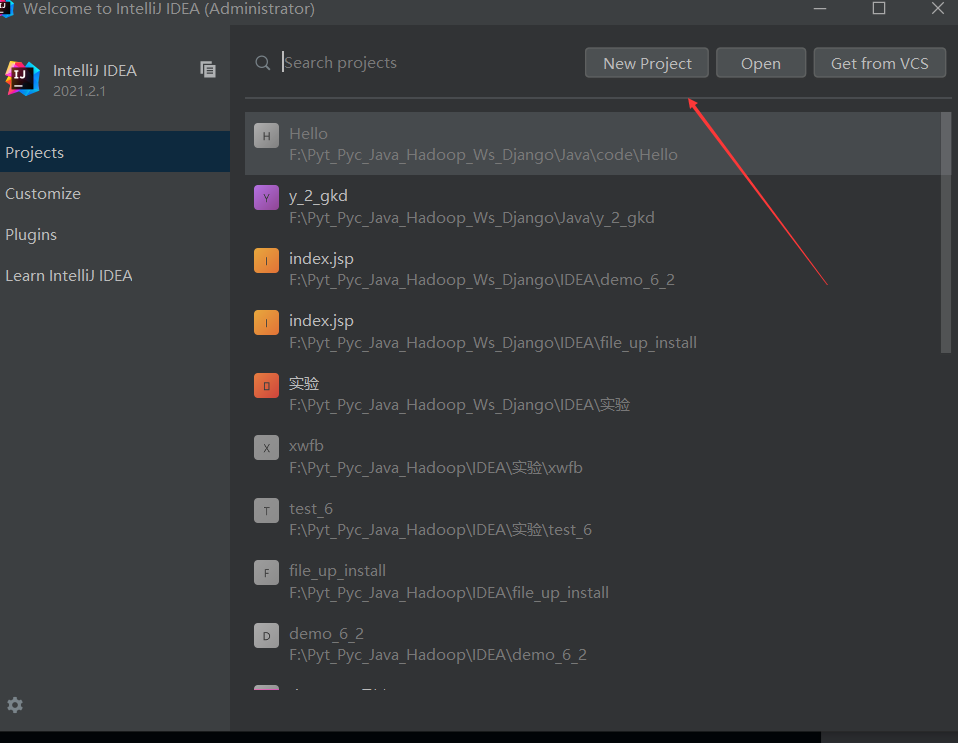Click the 2021.2.1 version text
This screenshot has height=743, width=958.
[x=79, y=91]
